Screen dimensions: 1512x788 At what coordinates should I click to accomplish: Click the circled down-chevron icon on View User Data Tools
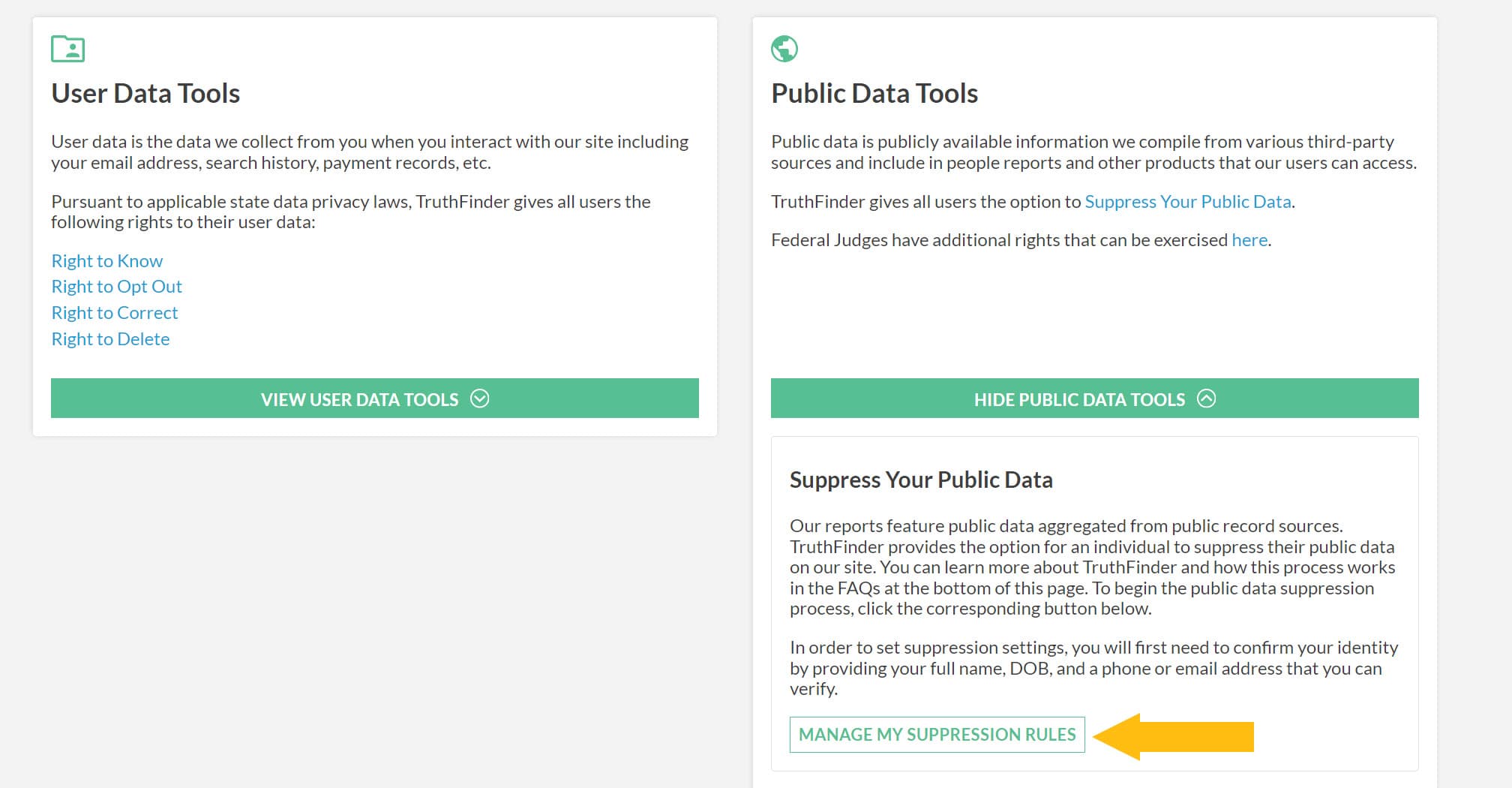(479, 399)
